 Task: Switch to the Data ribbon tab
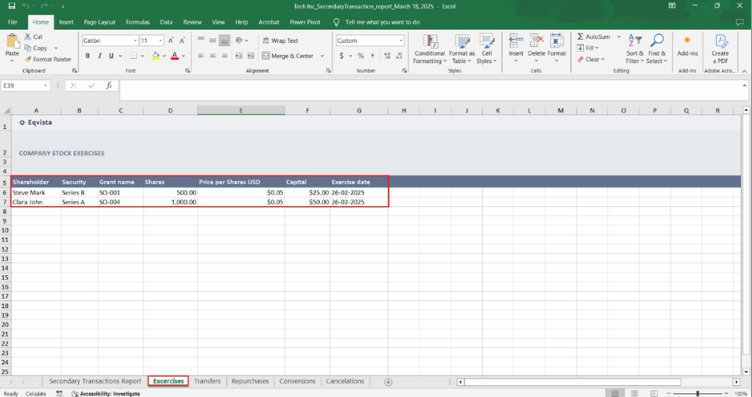click(x=166, y=22)
